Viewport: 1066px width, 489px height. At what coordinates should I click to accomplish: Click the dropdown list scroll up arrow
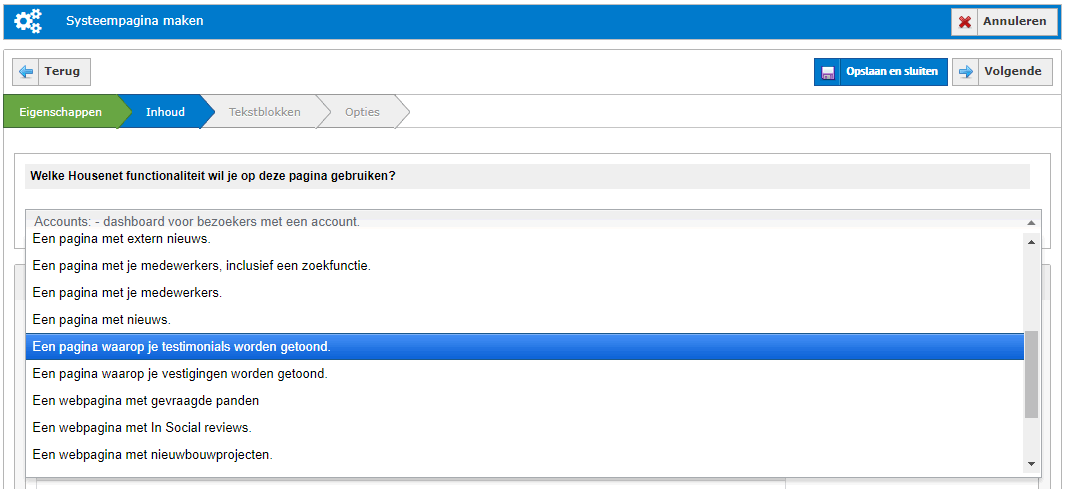pos(1031,242)
